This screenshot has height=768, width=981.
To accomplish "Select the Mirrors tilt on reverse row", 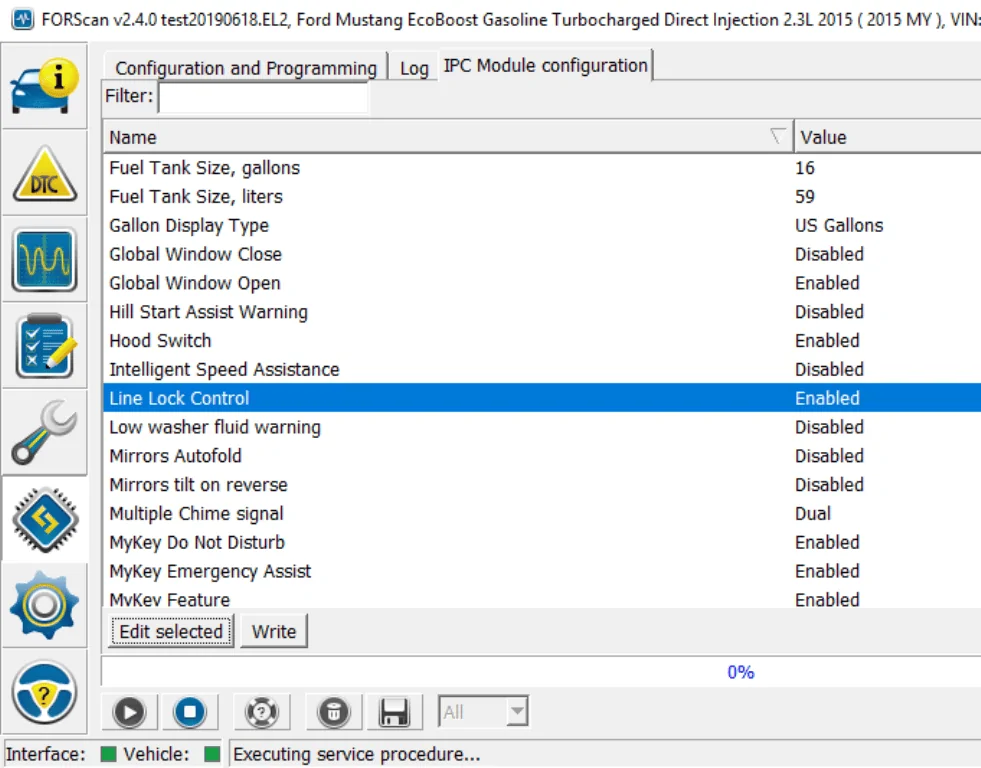I will pyautogui.click(x=542, y=484).
